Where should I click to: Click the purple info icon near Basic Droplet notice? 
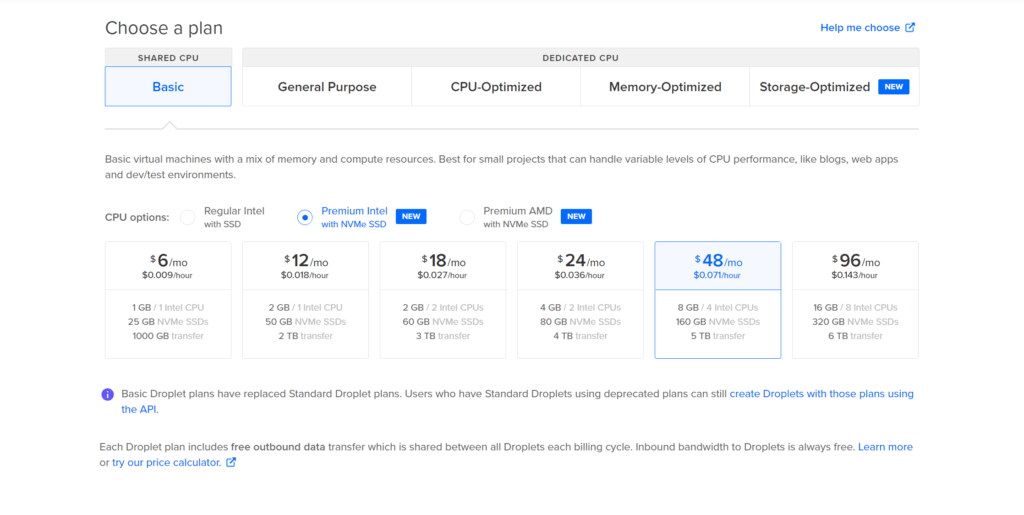click(108, 394)
